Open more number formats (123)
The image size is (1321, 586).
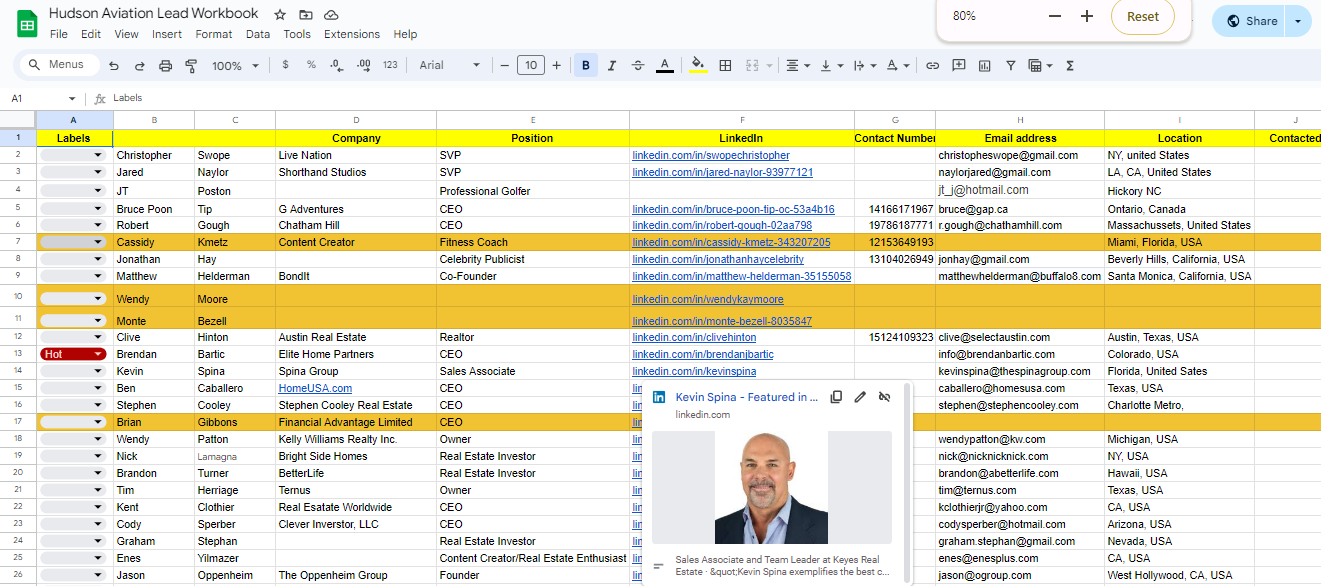390,66
